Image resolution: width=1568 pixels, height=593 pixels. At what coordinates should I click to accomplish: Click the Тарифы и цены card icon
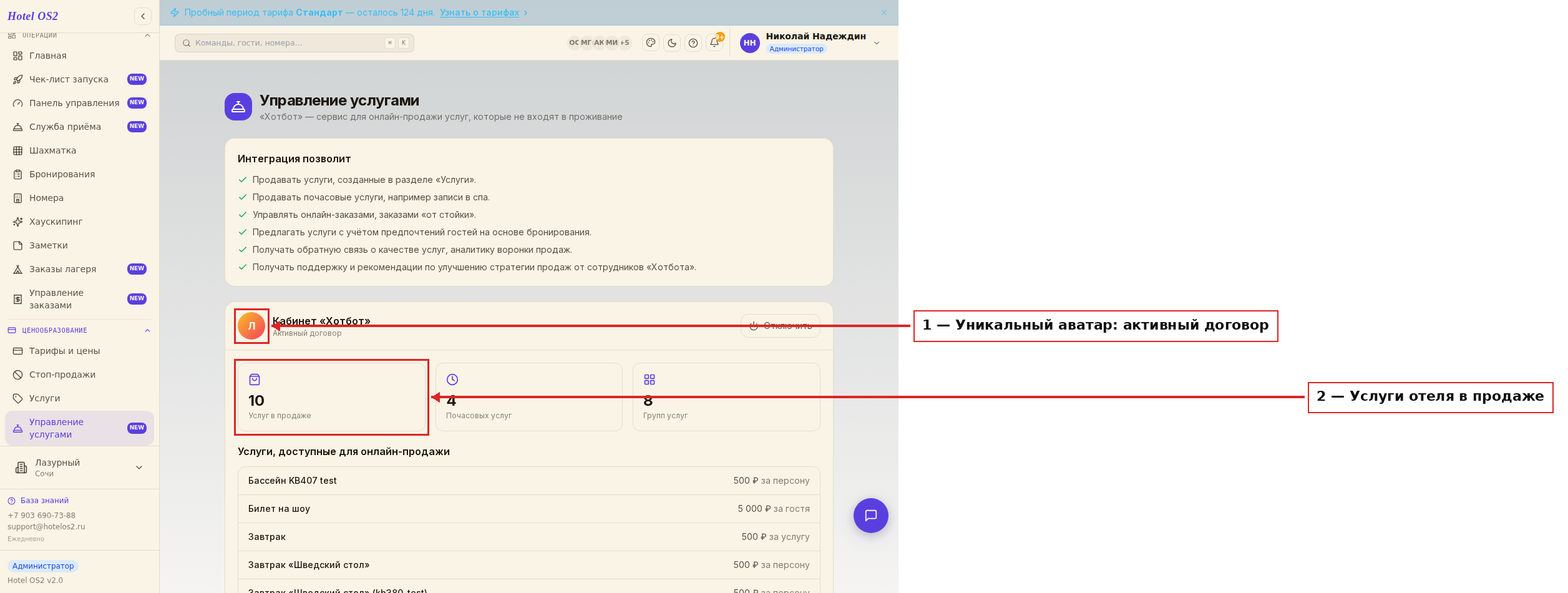pos(18,351)
